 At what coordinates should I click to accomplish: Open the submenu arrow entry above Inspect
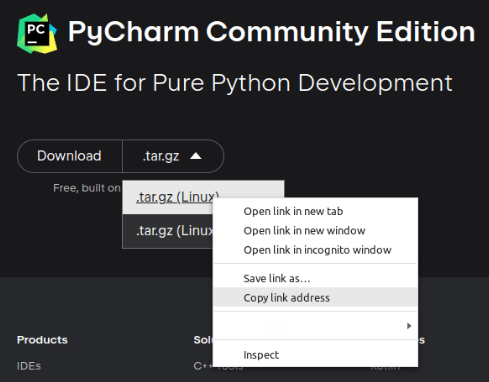315,326
